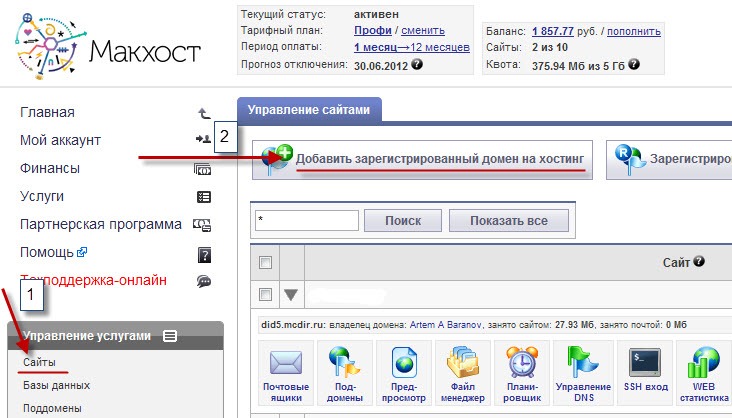Open the WEB статистика chart icon
Viewport: 732px width, 418px height.
(703, 361)
